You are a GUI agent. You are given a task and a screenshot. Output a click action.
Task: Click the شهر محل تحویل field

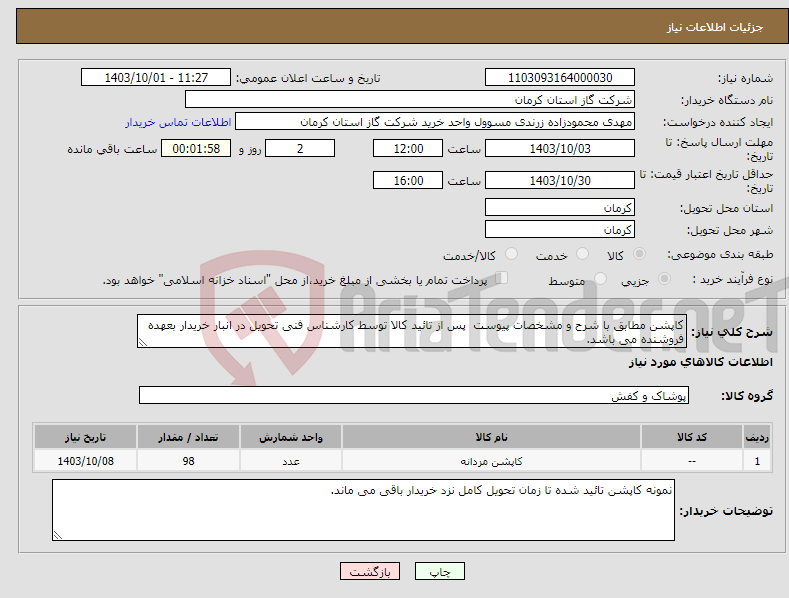(560, 229)
